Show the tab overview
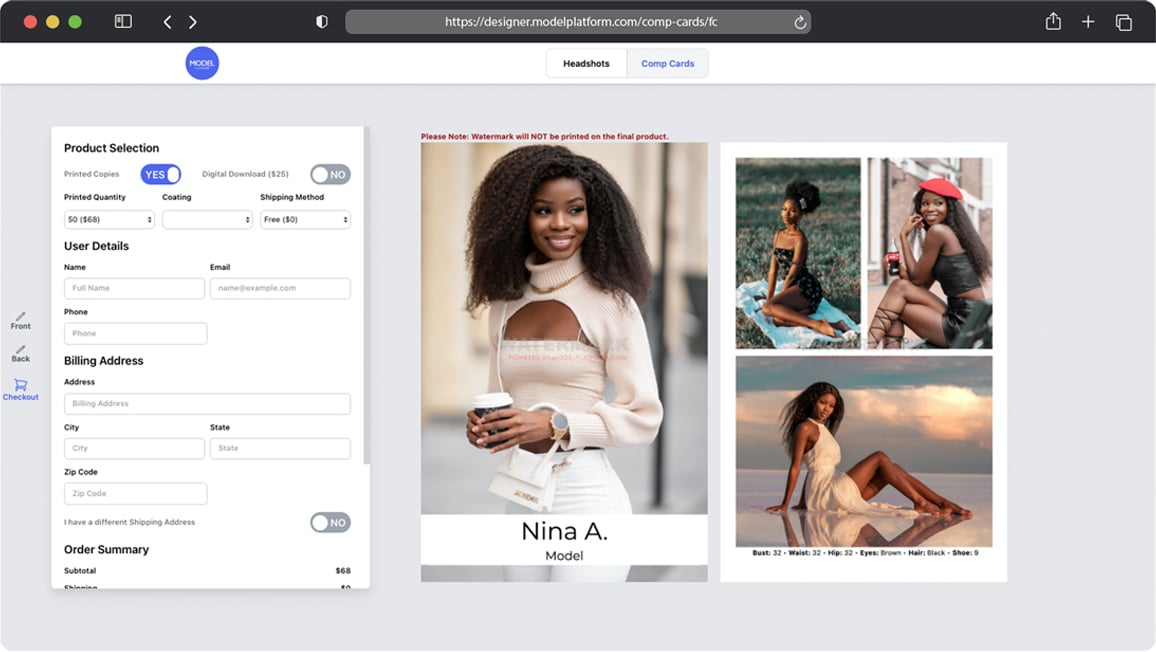 click(1124, 22)
